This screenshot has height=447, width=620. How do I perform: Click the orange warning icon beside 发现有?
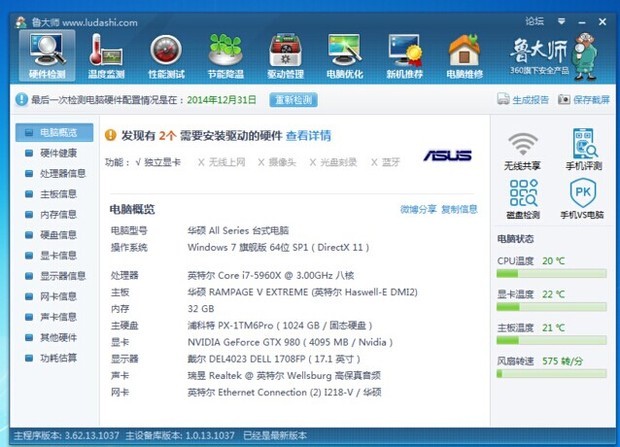click(110, 135)
